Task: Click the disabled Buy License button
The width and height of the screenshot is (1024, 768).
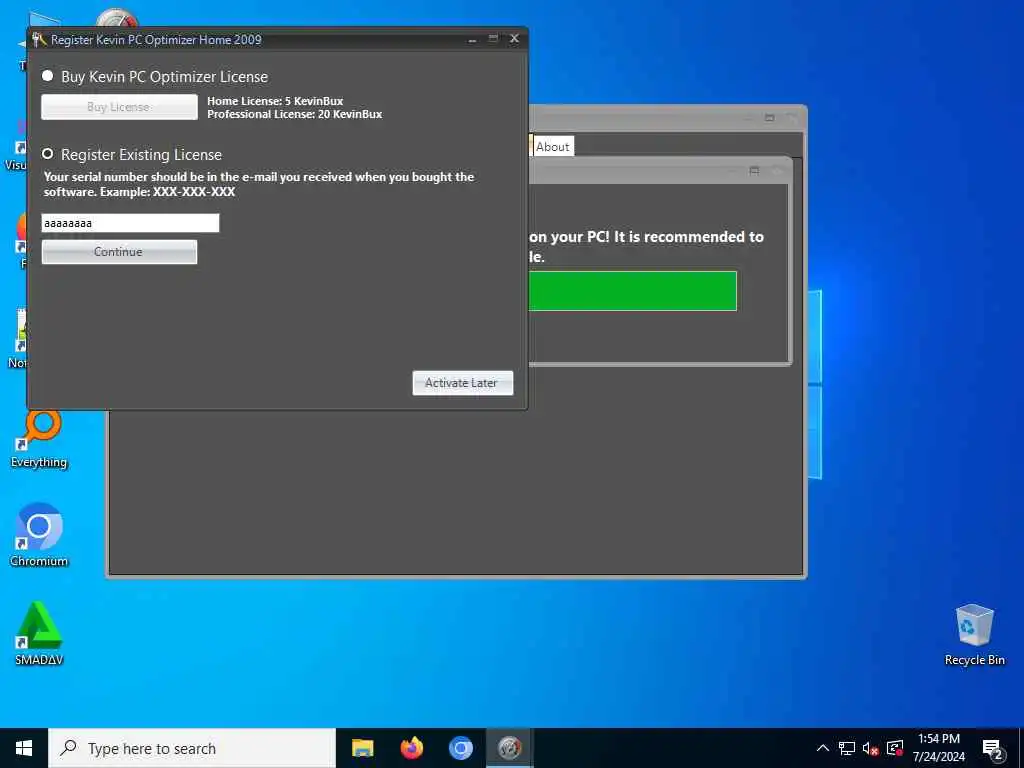Action: tap(119, 107)
